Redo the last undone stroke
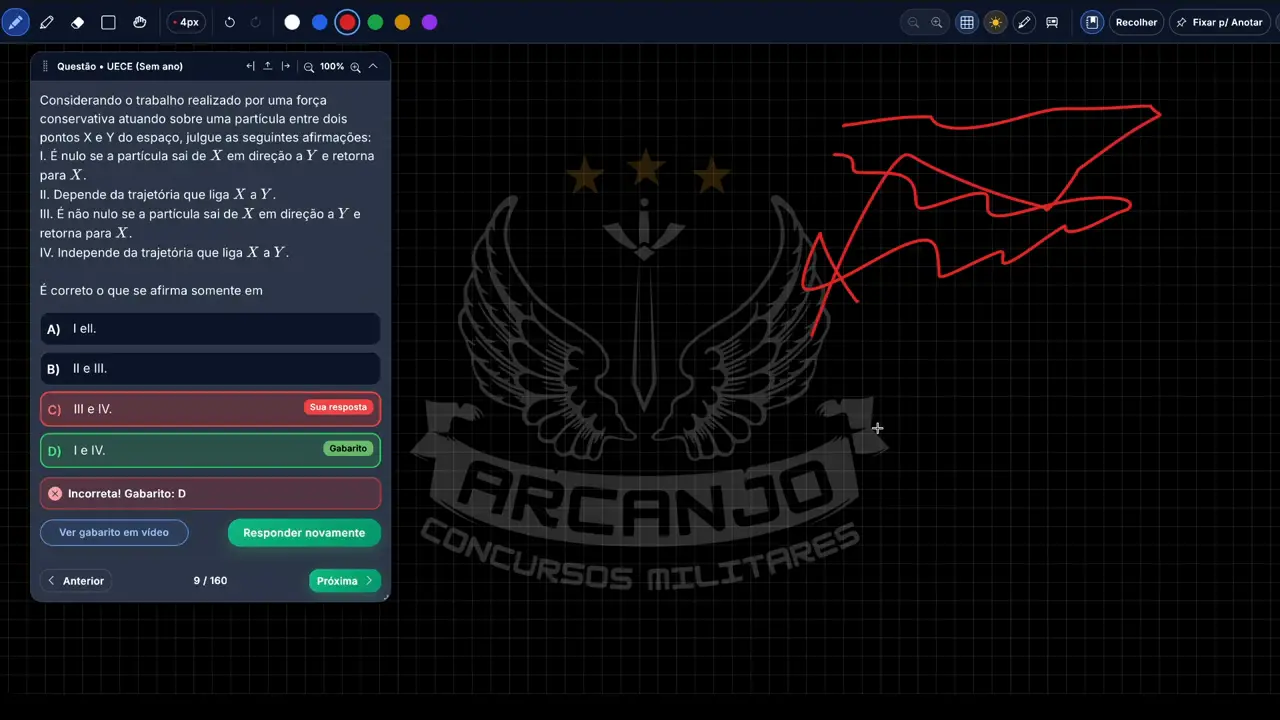 (256, 22)
